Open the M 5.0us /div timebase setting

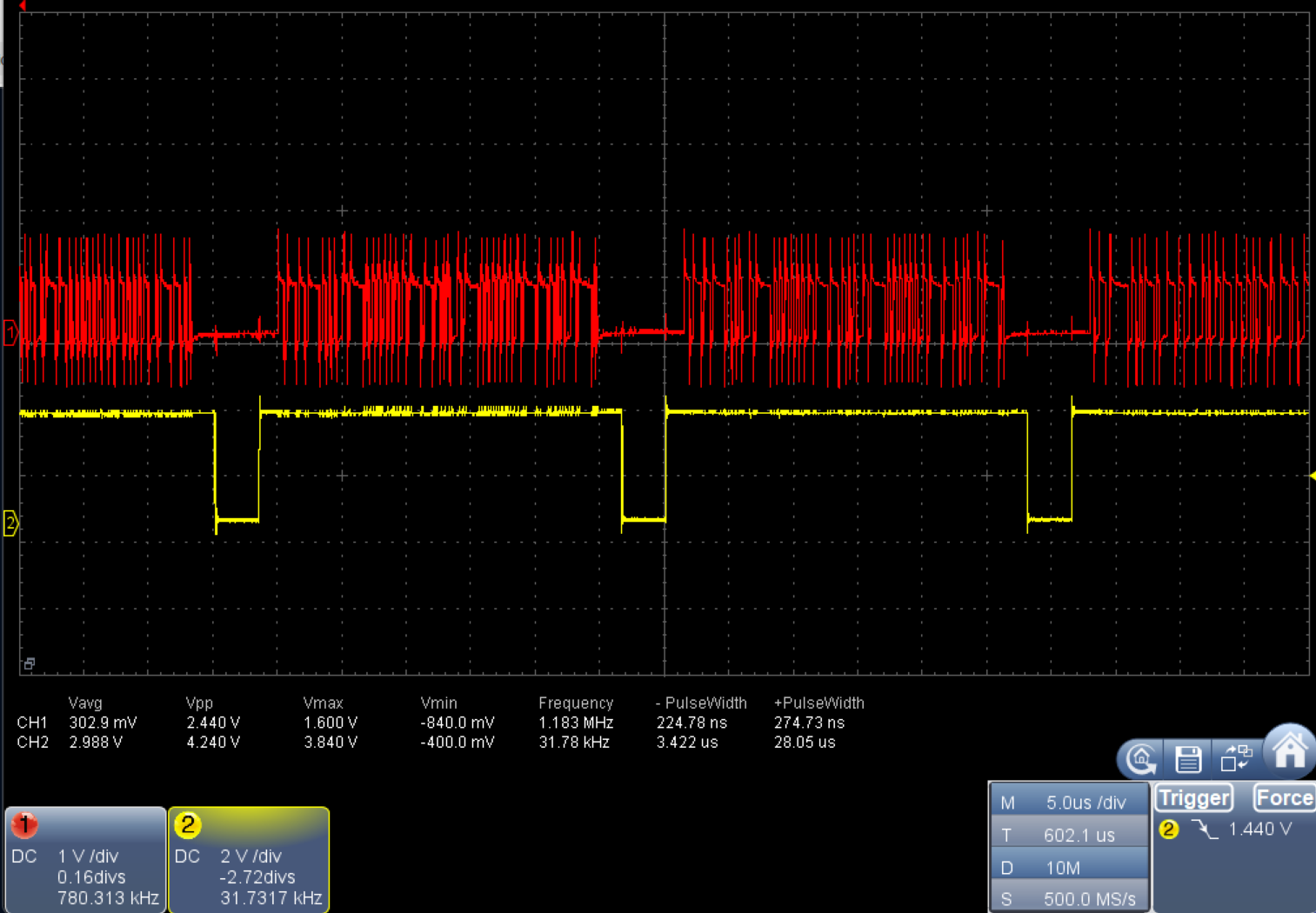pyautogui.click(x=1069, y=803)
